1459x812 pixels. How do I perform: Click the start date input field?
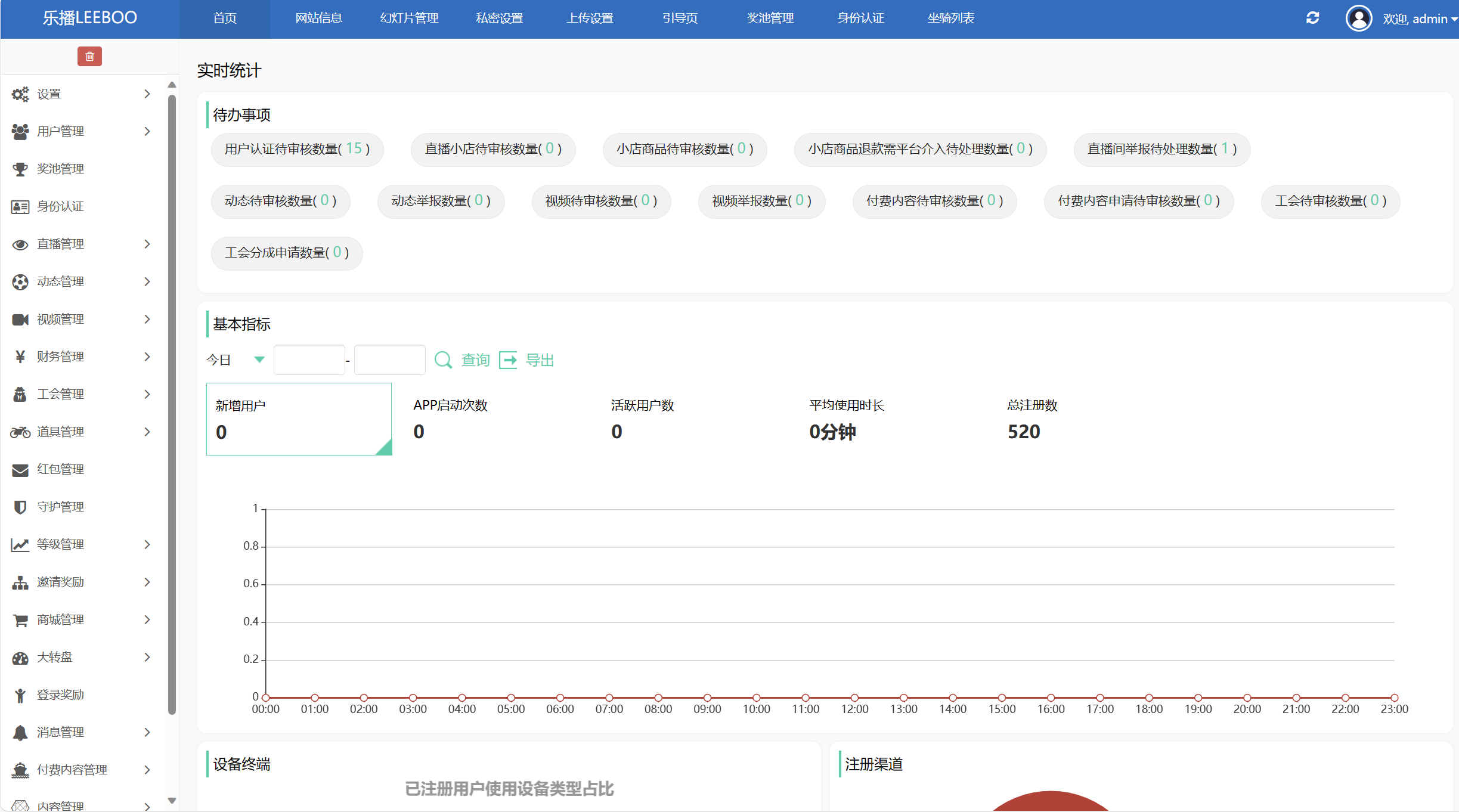[309, 360]
